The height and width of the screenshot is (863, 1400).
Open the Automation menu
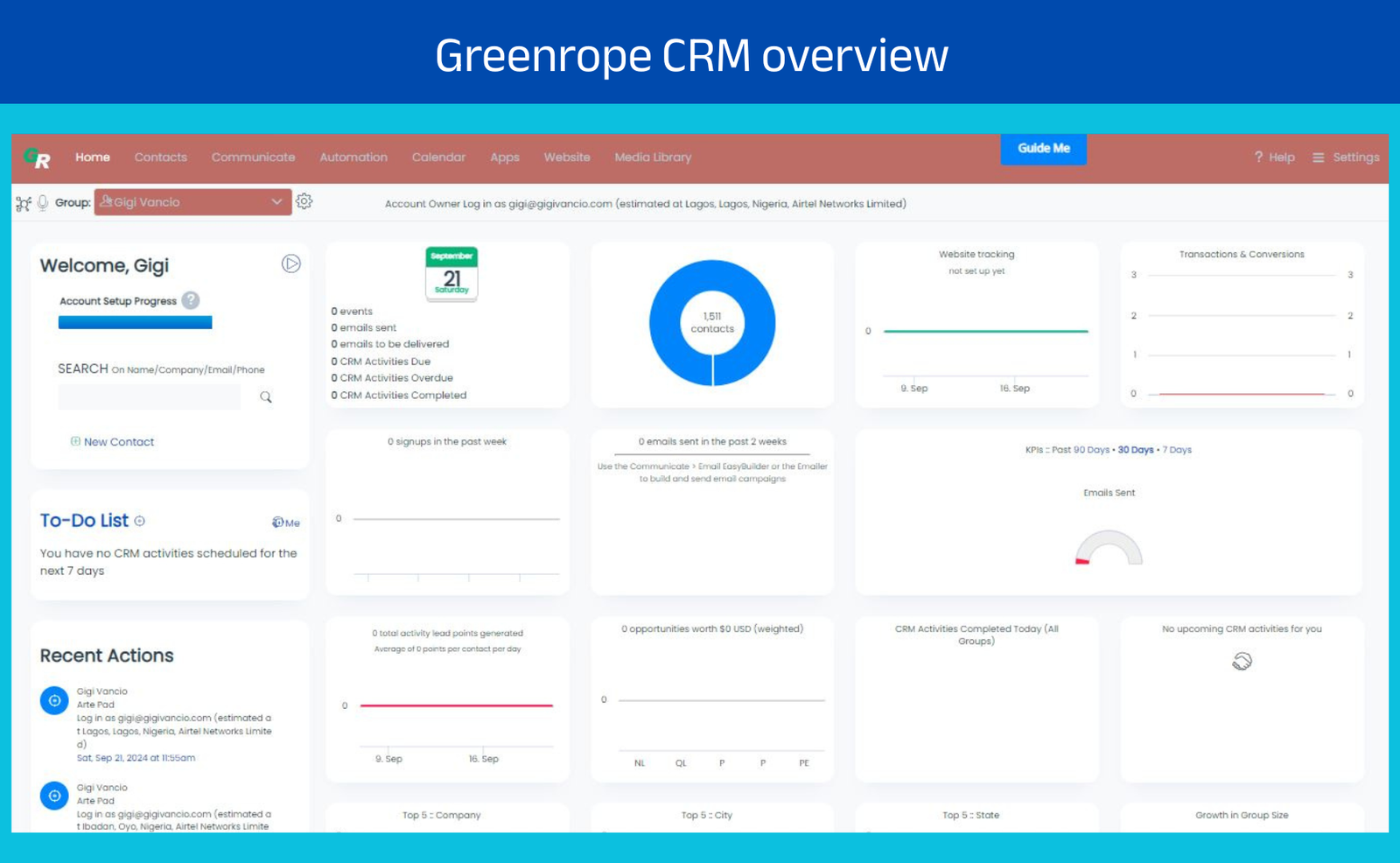click(x=353, y=158)
